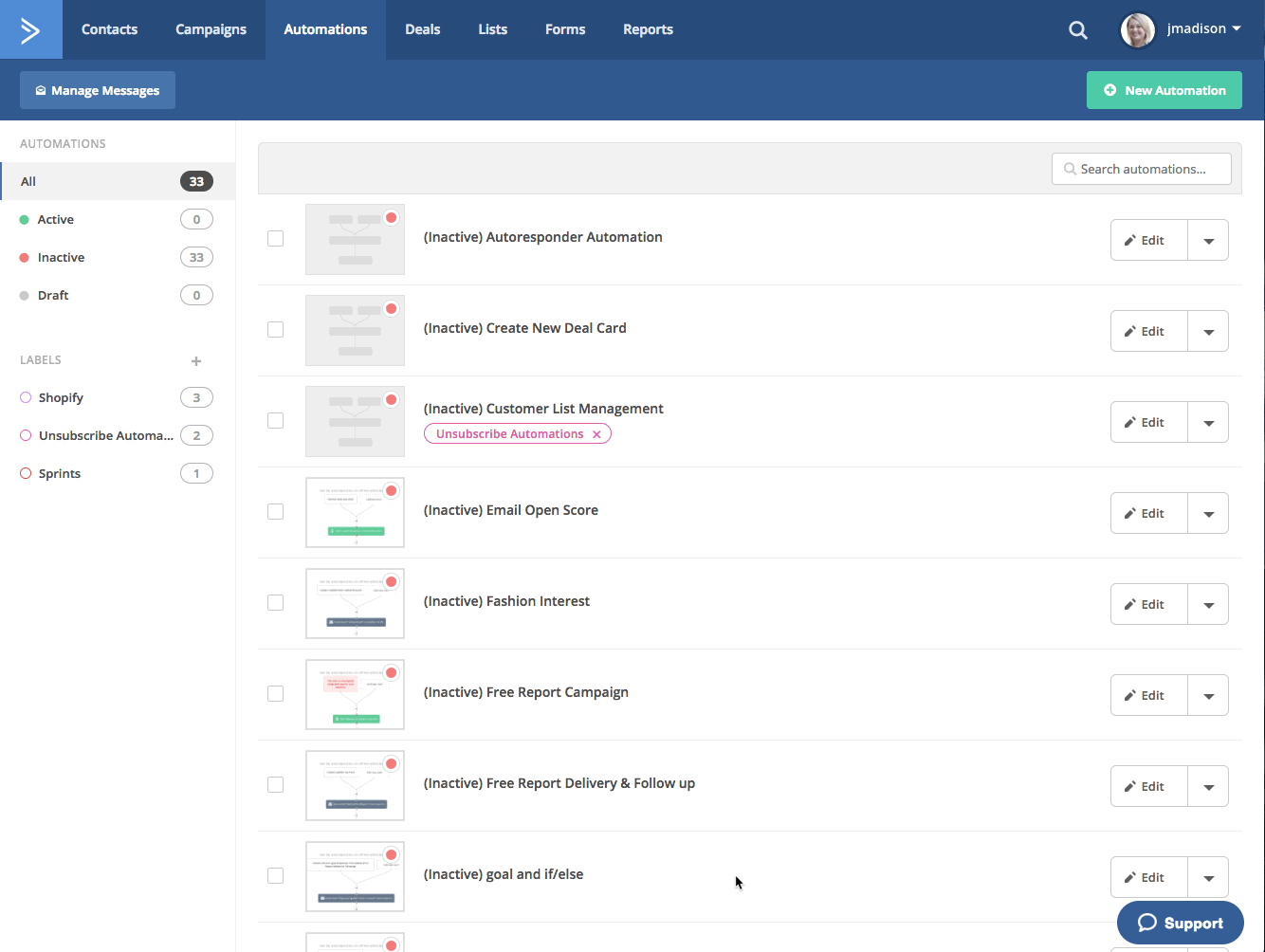Select checkbox for Create New Deal Card

click(x=276, y=330)
